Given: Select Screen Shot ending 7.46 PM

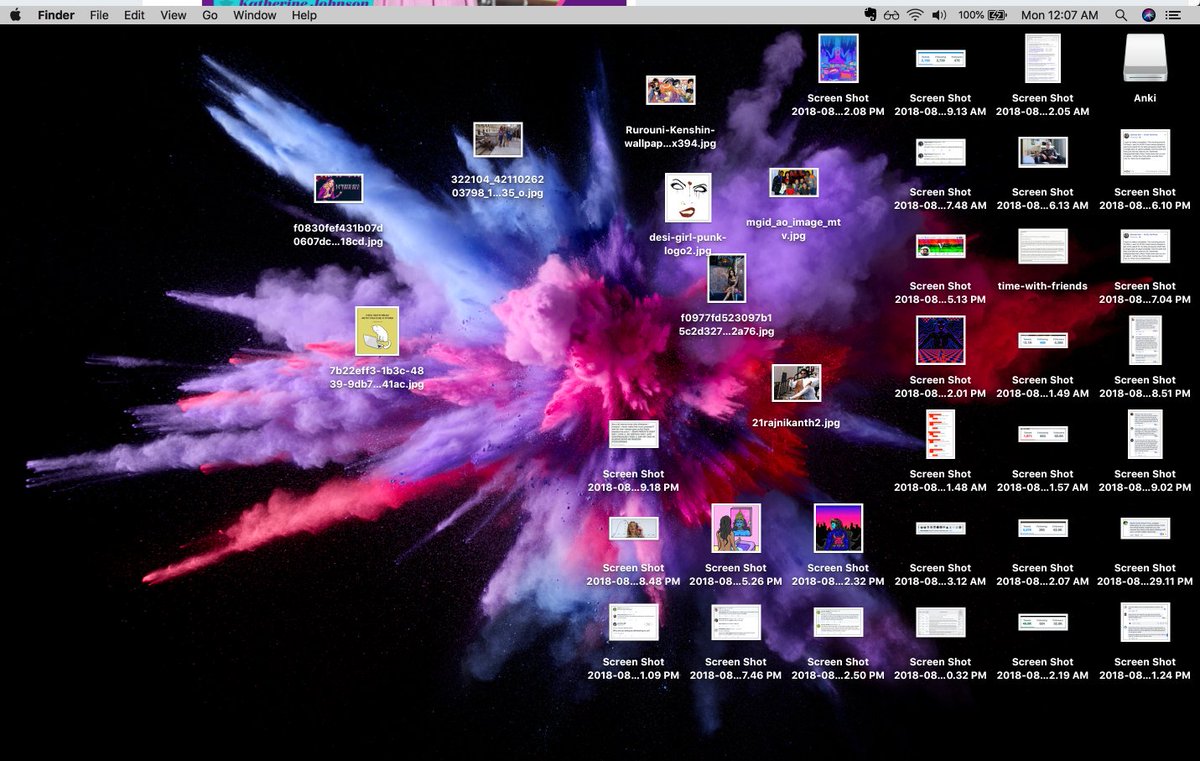Looking at the screenshot, I should pyautogui.click(x=736, y=622).
